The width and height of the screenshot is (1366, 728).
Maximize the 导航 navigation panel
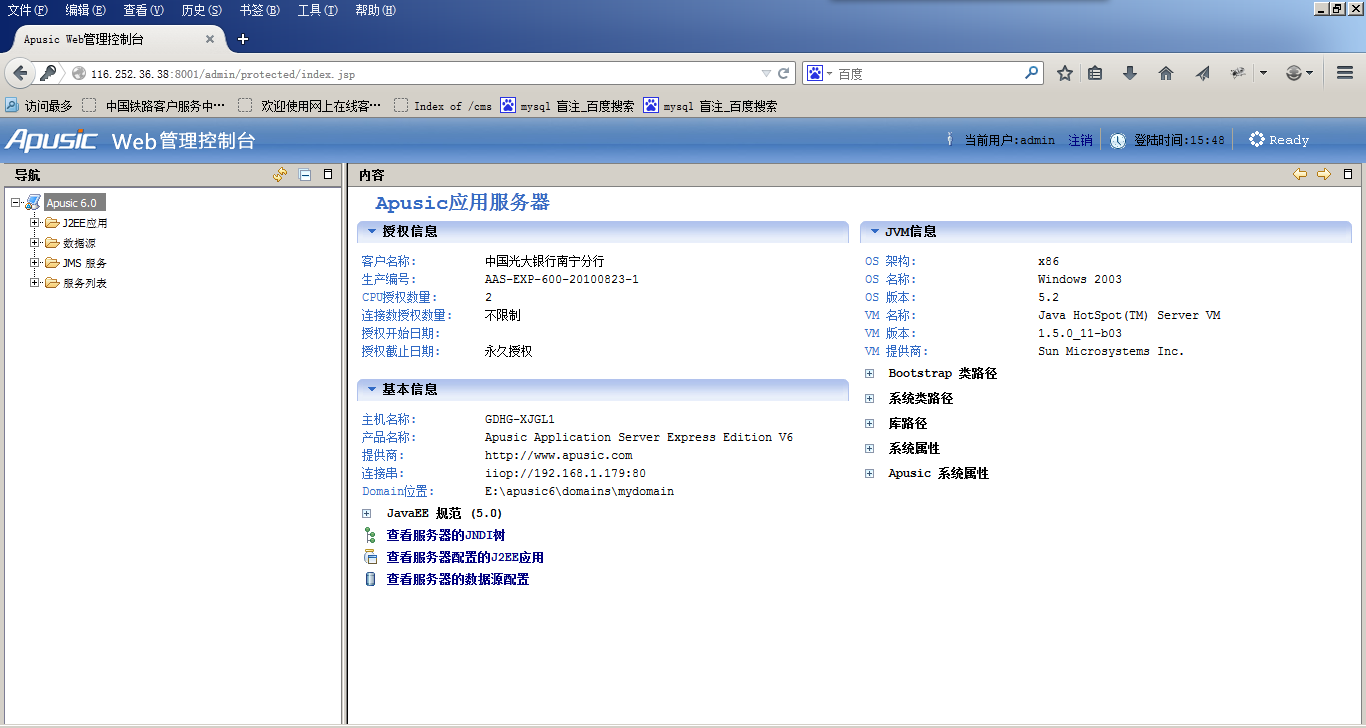[328, 174]
